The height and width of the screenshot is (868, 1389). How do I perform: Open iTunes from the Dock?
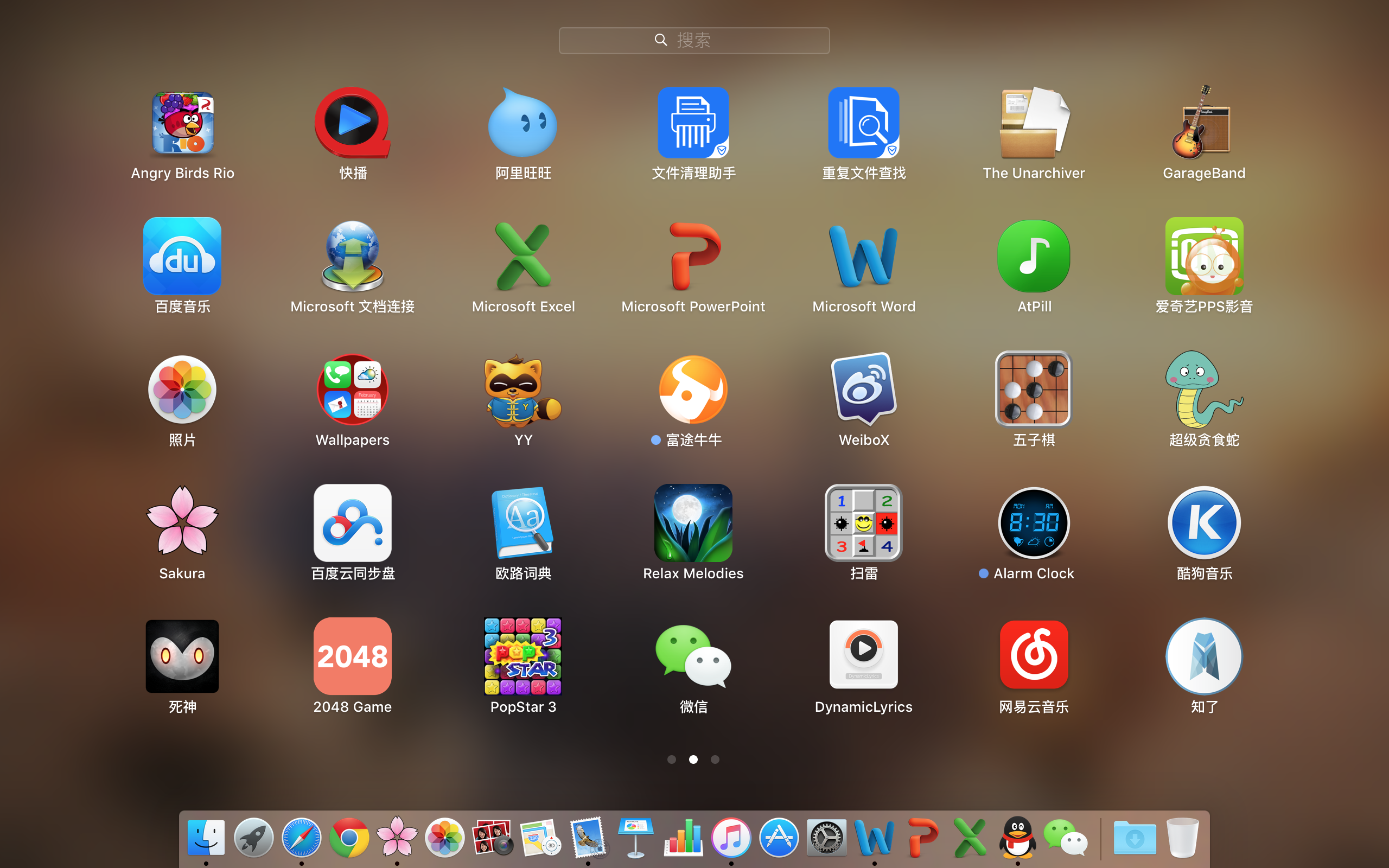[x=731, y=838]
